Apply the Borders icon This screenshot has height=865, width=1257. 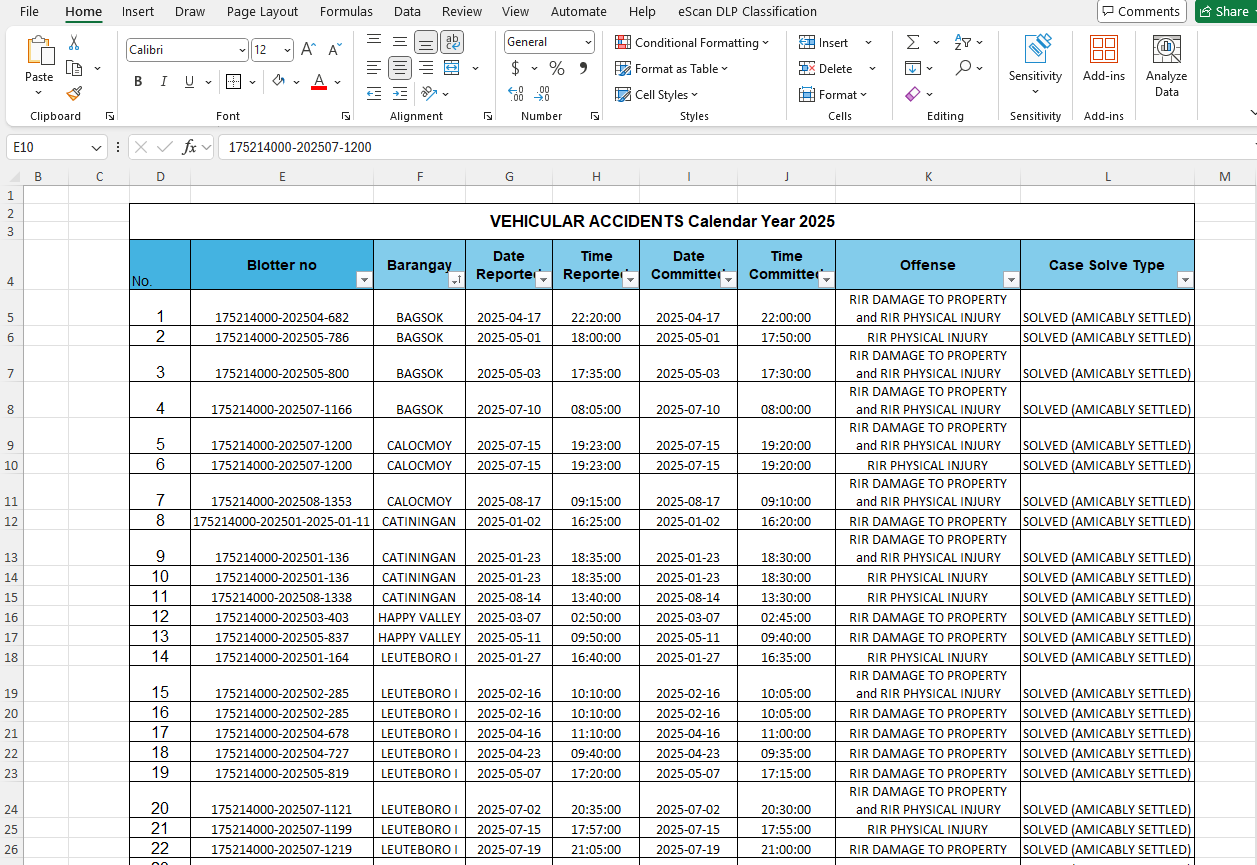click(x=233, y=82)
